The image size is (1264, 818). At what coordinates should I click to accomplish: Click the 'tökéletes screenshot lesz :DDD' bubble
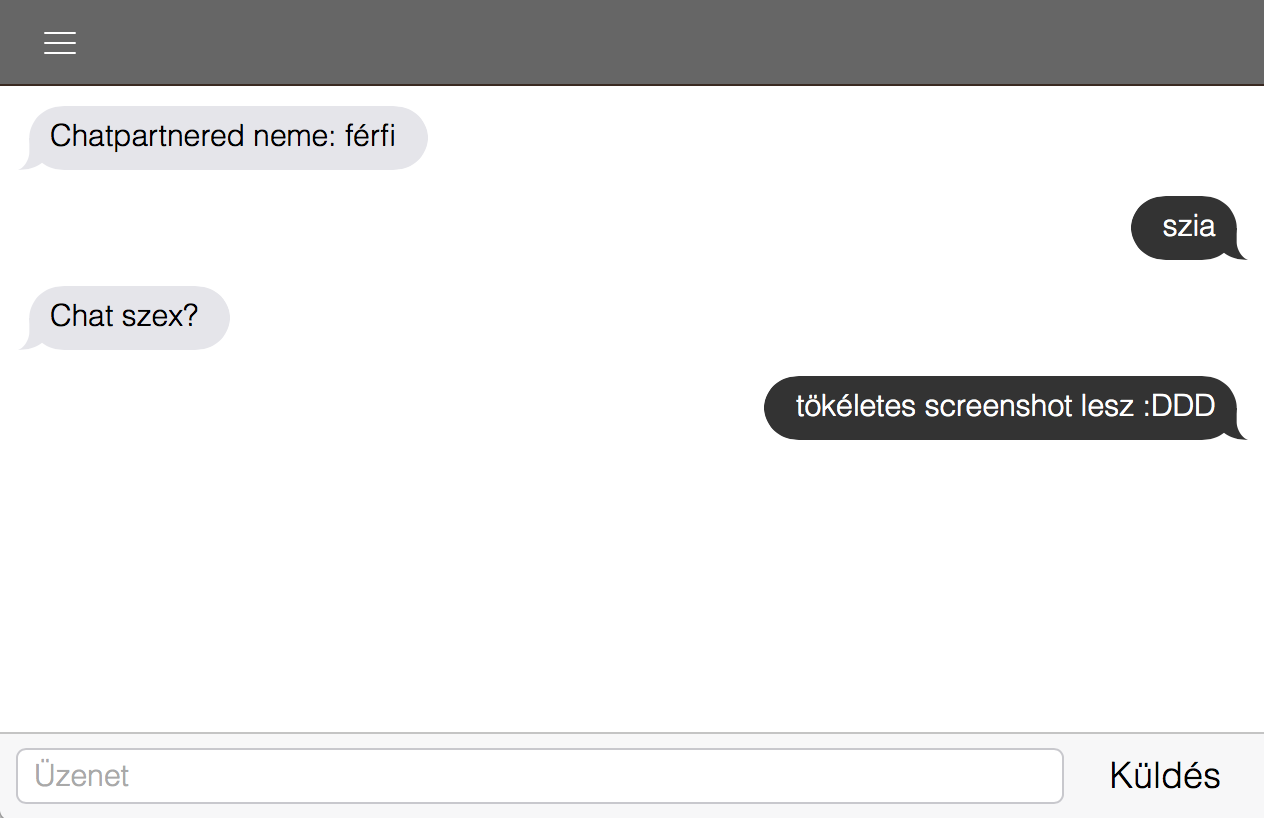(1006, 408)
